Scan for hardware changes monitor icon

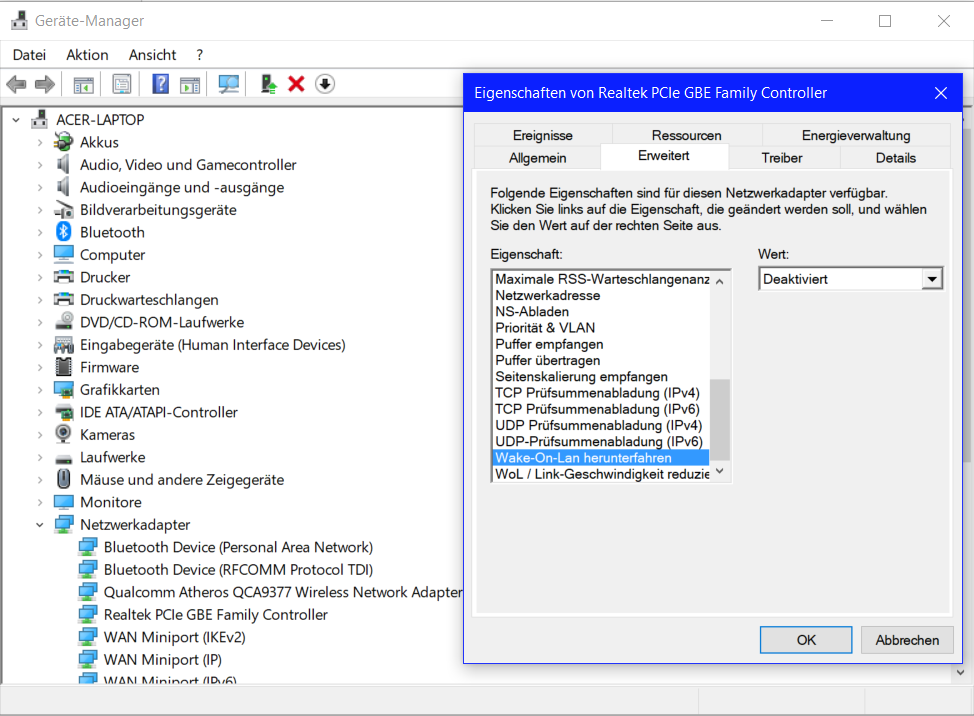click(229, 84)
